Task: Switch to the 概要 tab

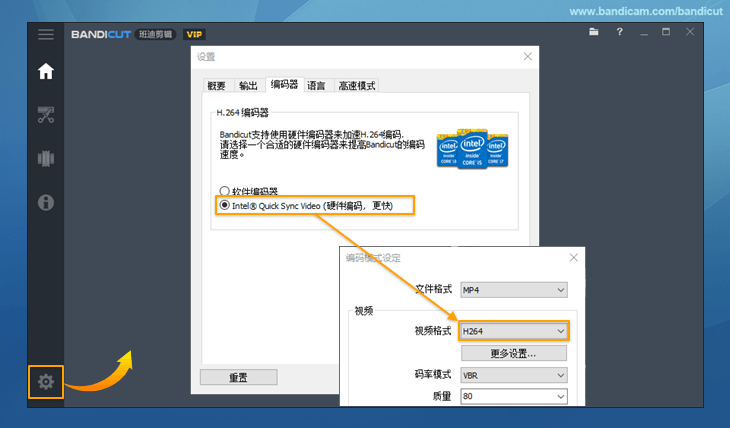Action: 216,86
